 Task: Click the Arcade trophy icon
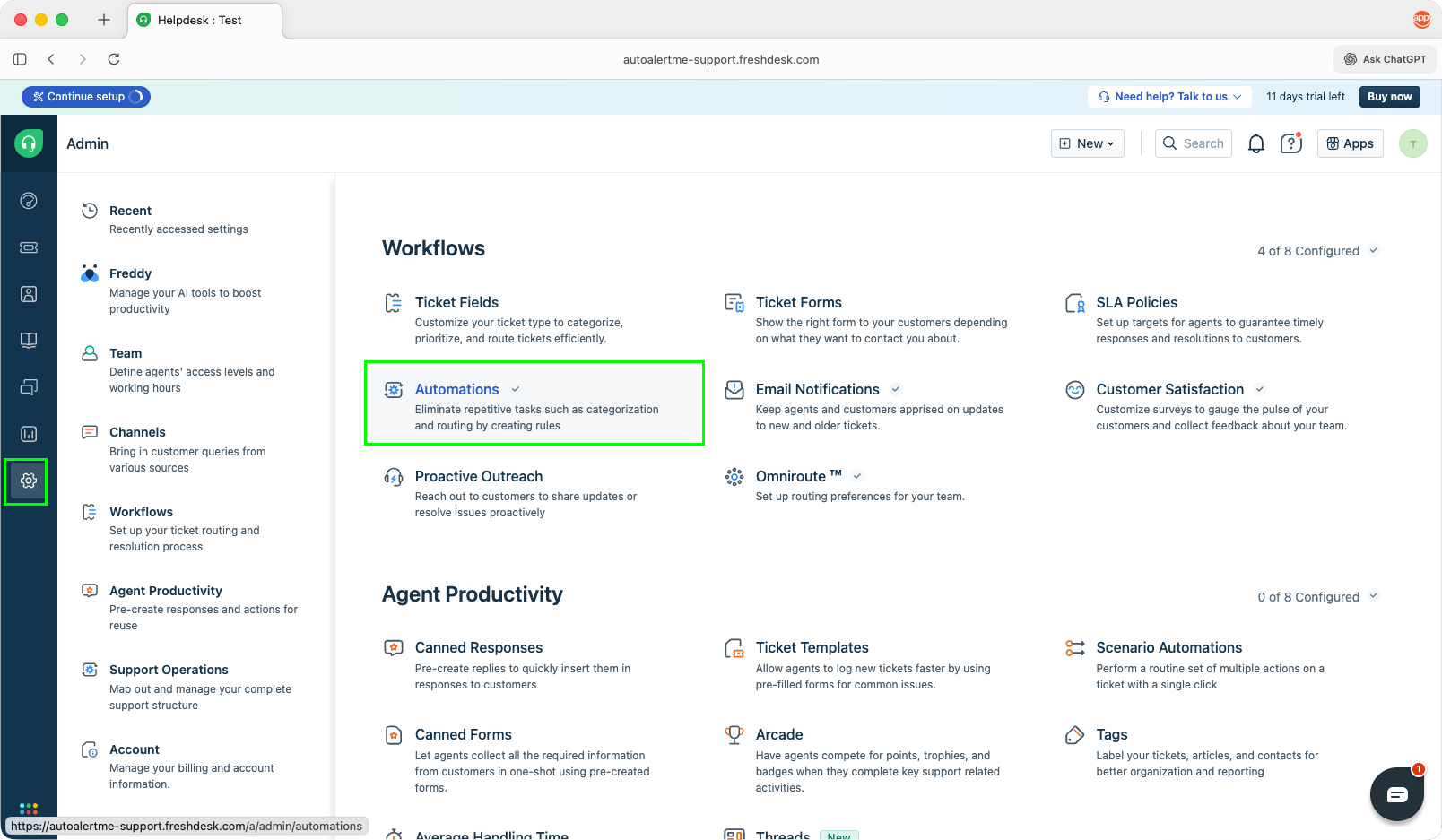pos(734,735)
